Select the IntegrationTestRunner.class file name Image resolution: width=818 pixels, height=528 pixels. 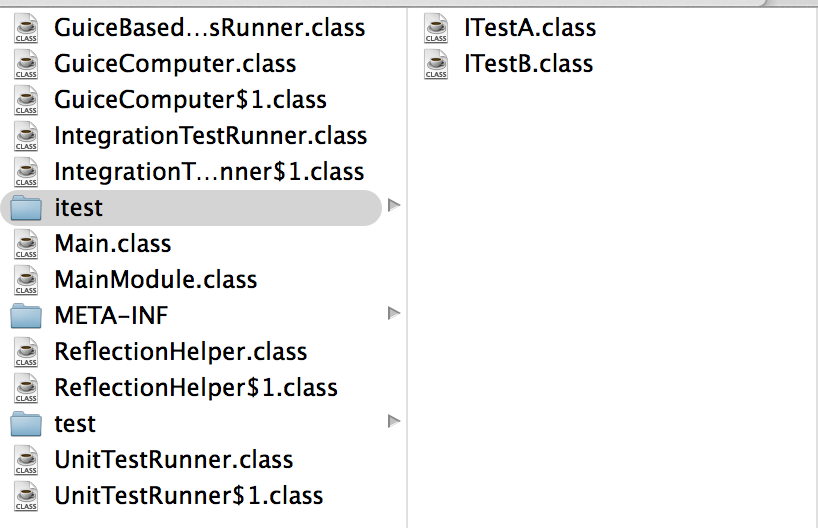click(x=210, y=136)
